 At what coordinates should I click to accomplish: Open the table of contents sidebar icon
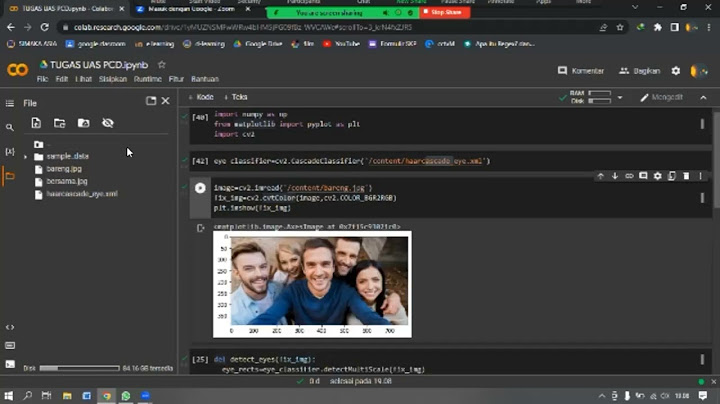(x=10, y=103)
